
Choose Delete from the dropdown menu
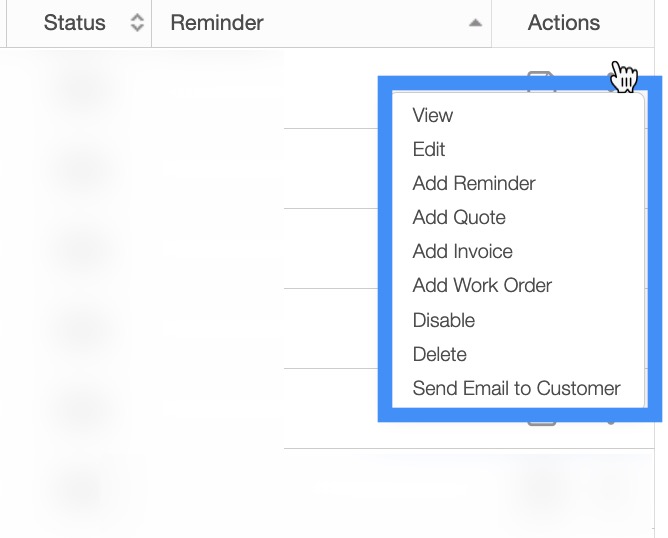point(439,354)
